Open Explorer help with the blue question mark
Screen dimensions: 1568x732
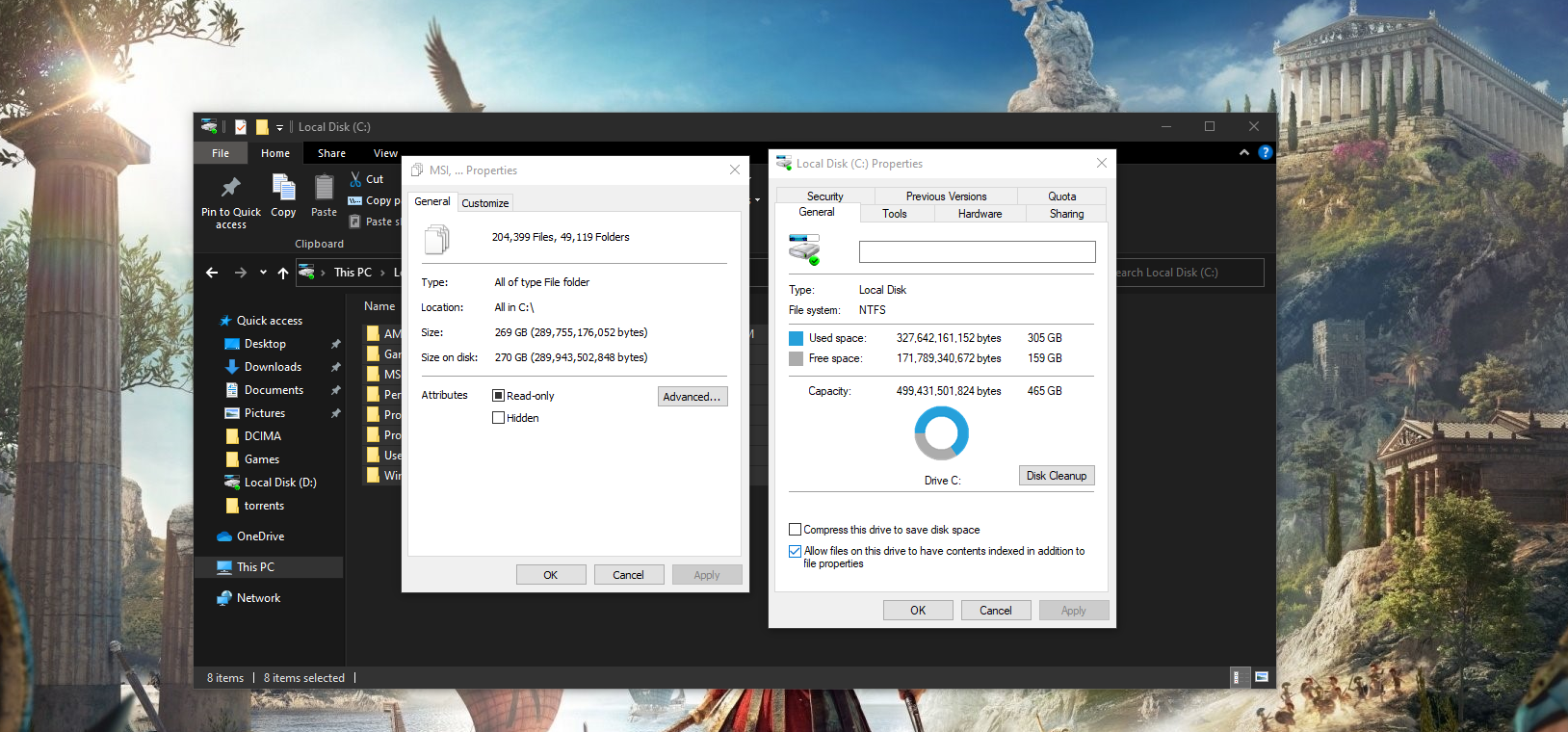(1266, 152)
